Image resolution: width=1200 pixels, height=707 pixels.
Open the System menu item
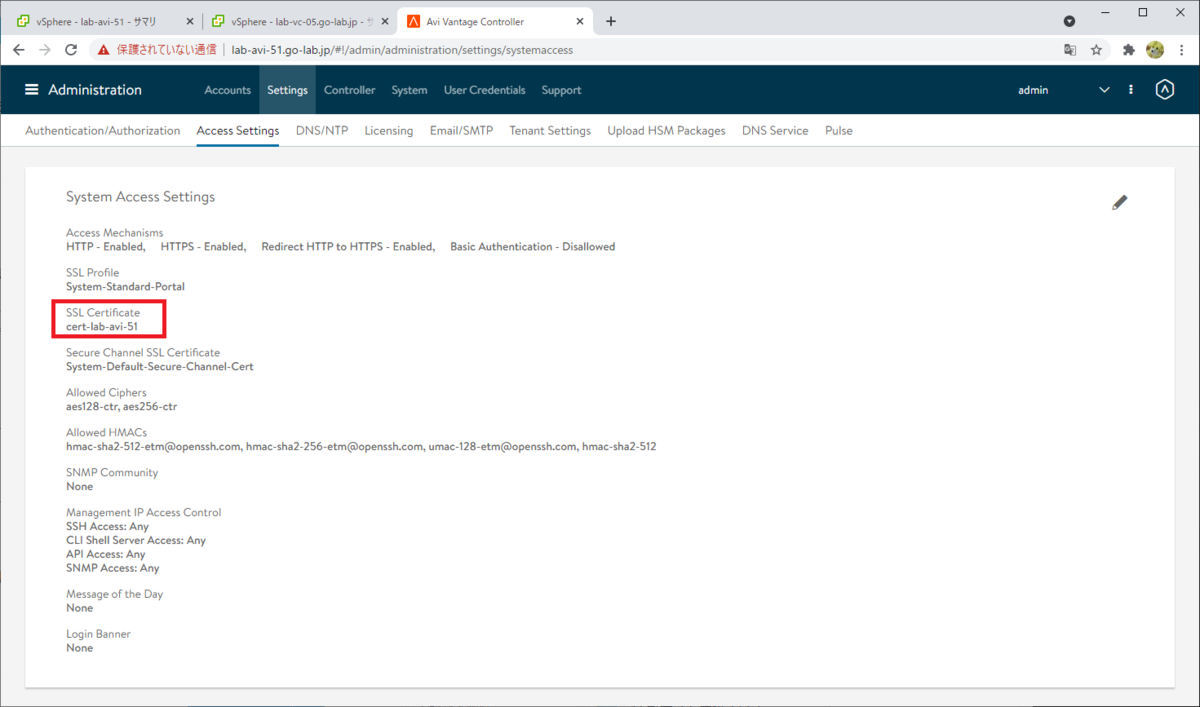click(409, 90)
